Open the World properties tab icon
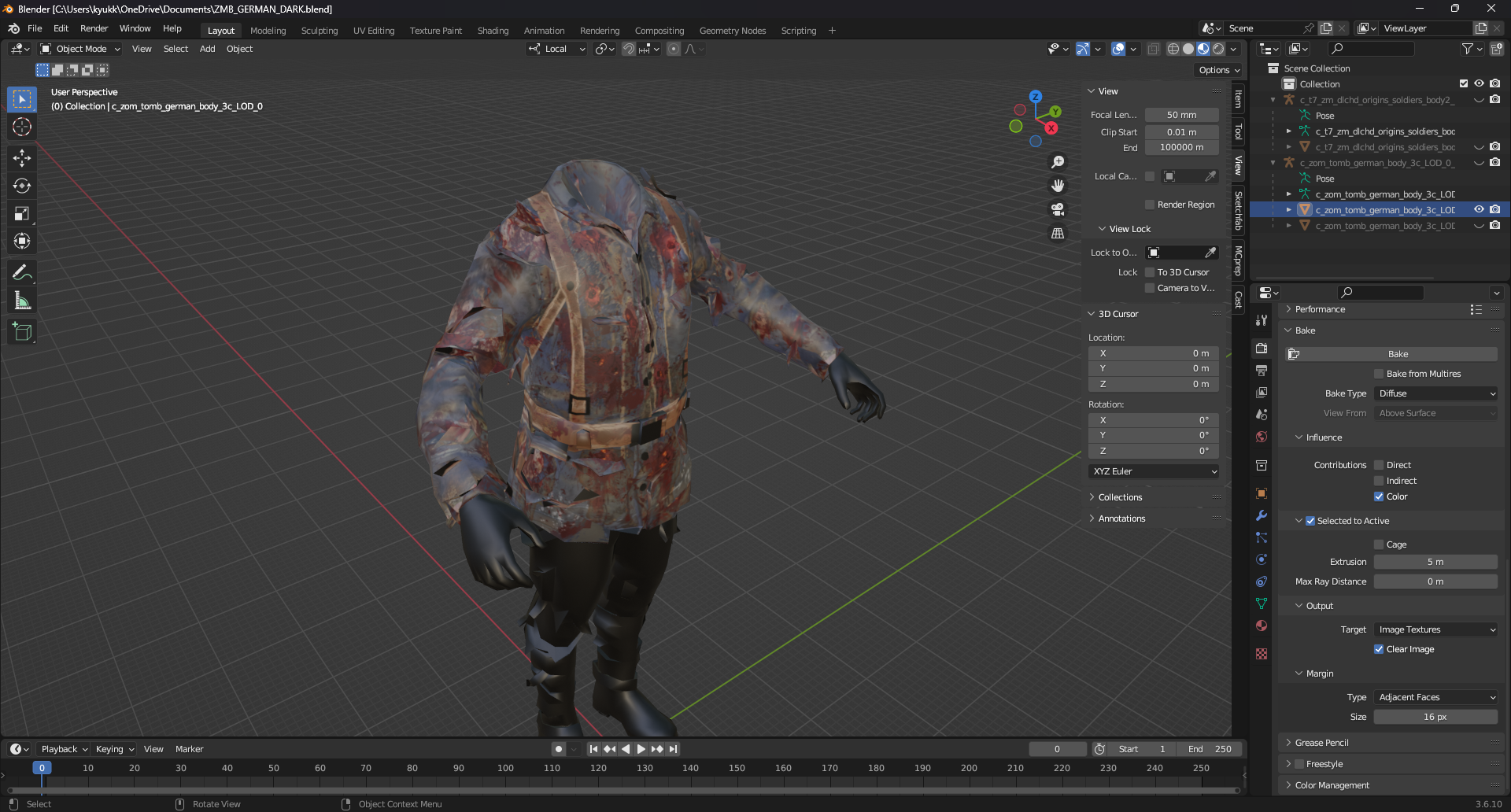Screen dimensions: 1511x812 coord(1262,437)
